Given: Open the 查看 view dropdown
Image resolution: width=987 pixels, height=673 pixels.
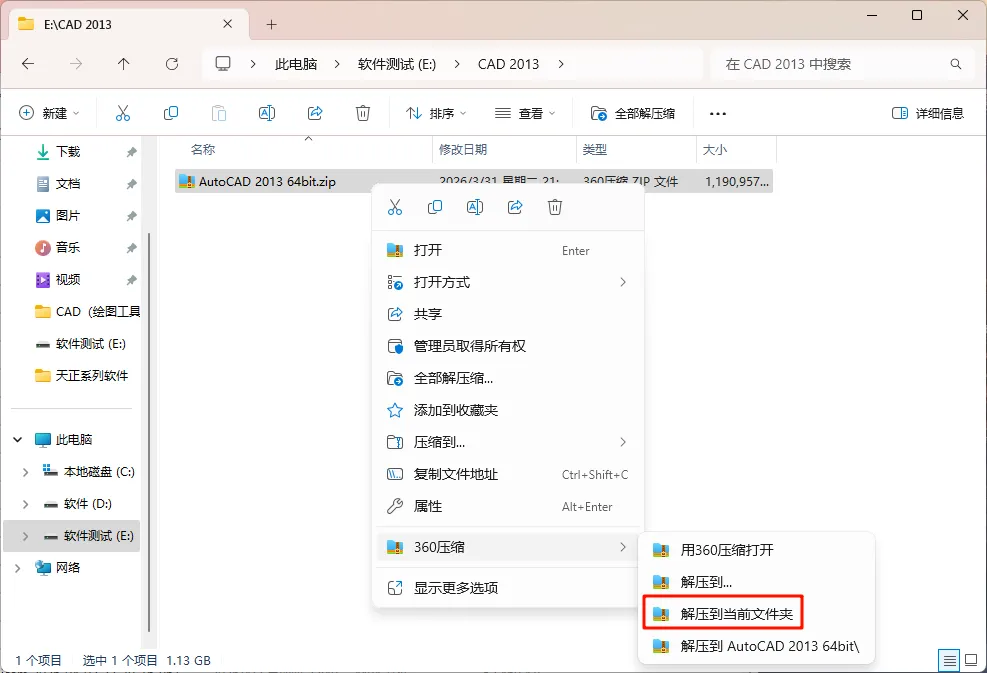Looking at the screenshot, I should [525, 113].
